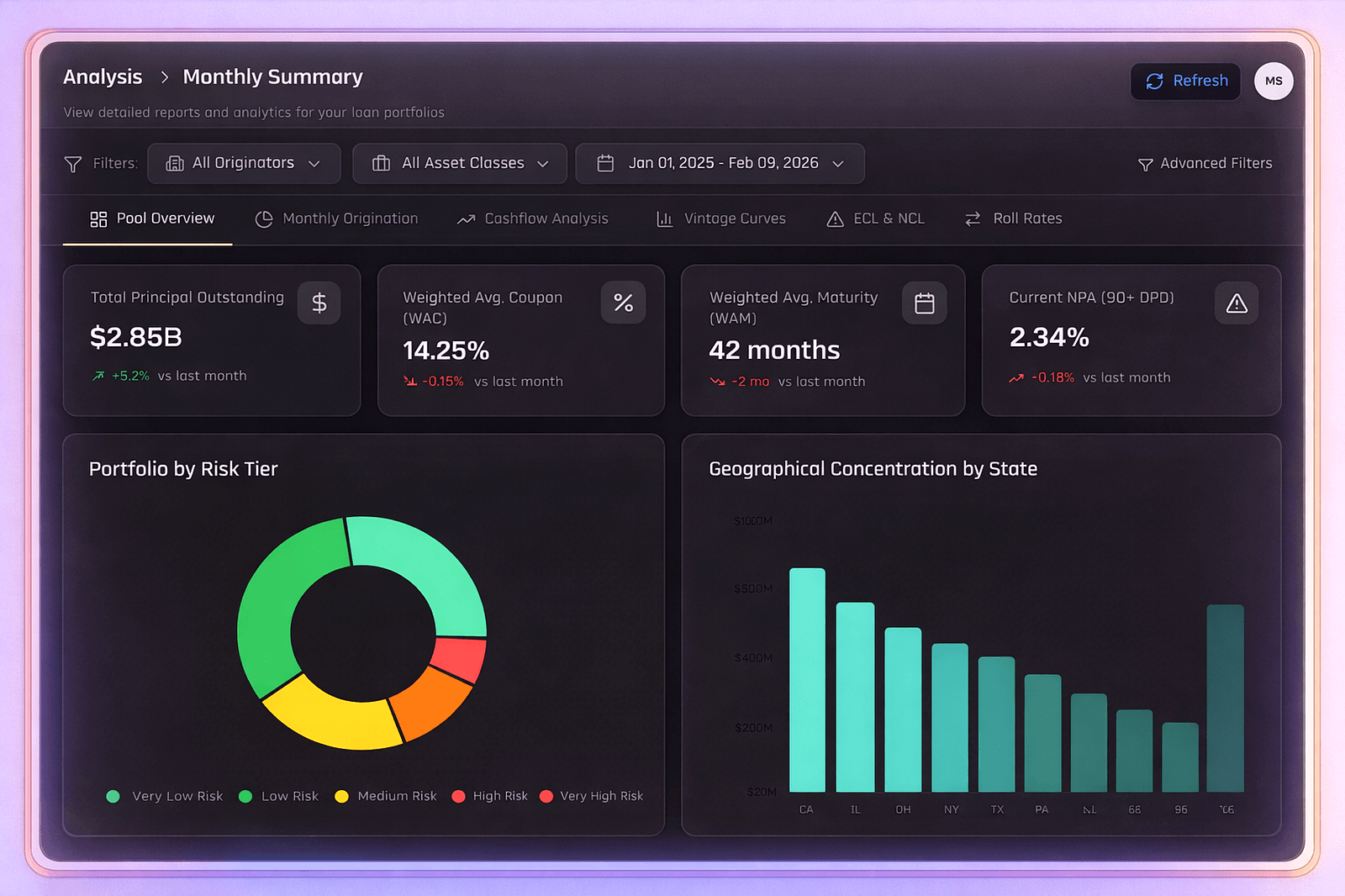Open Advanced Filters
1345x896 pixels.
[x=1204, y=163]
